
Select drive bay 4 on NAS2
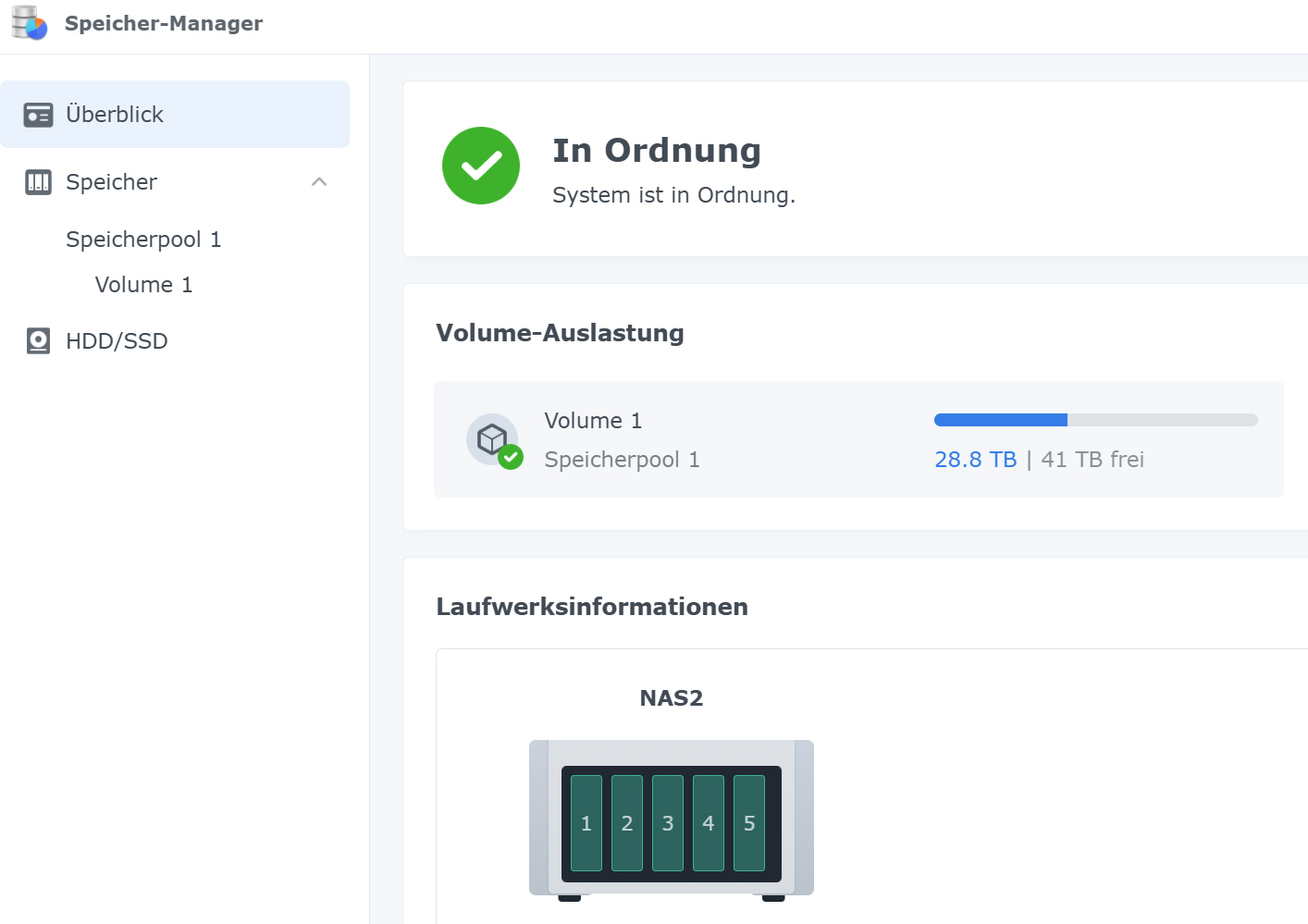709,823
